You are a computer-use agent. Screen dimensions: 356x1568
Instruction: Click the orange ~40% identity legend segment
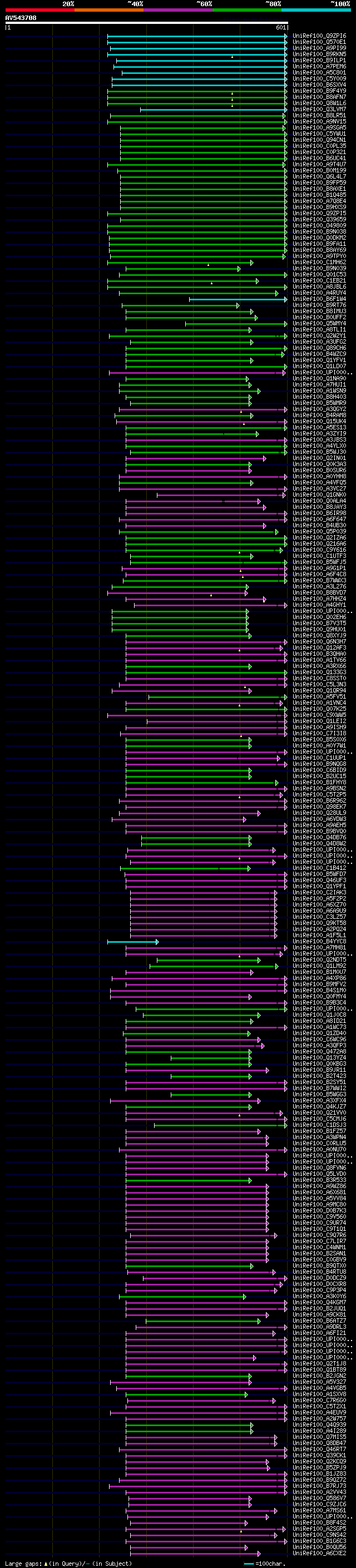pos(109,10)
